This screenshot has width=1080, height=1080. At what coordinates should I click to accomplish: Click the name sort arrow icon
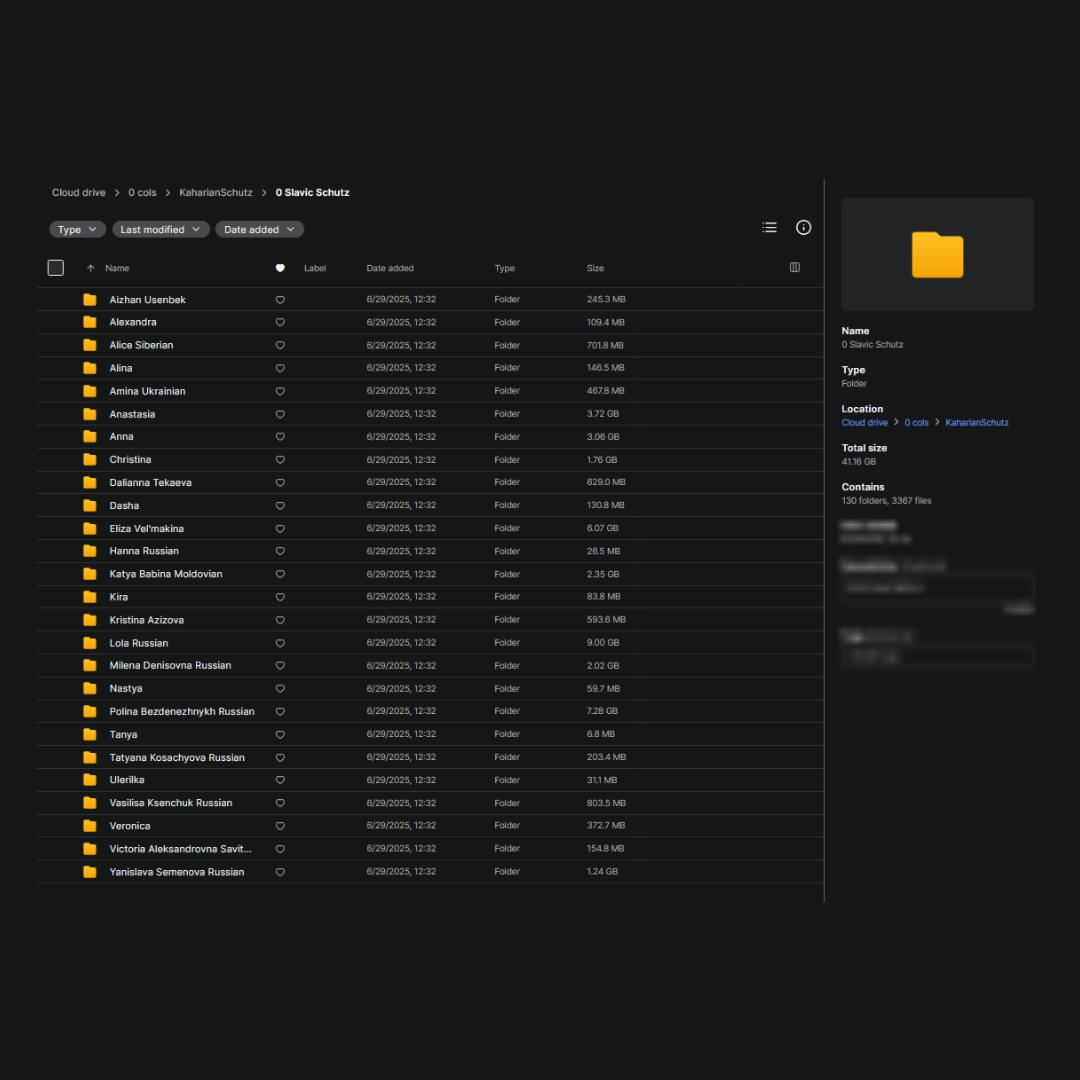coord(91,268)
